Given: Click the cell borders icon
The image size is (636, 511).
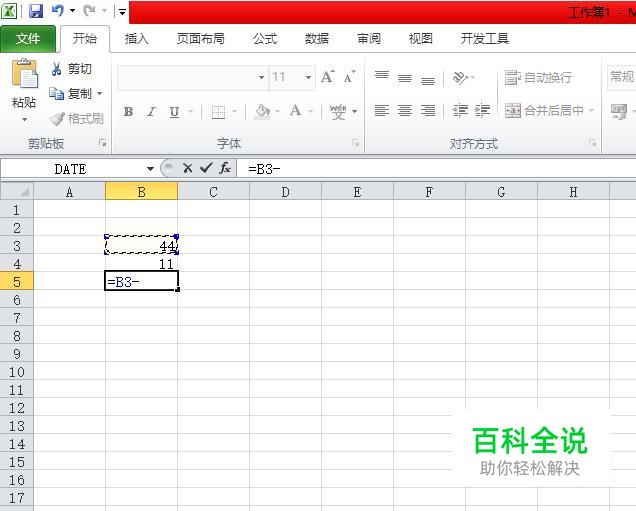Looking at the screenshot, I should [x=218, y=112].
